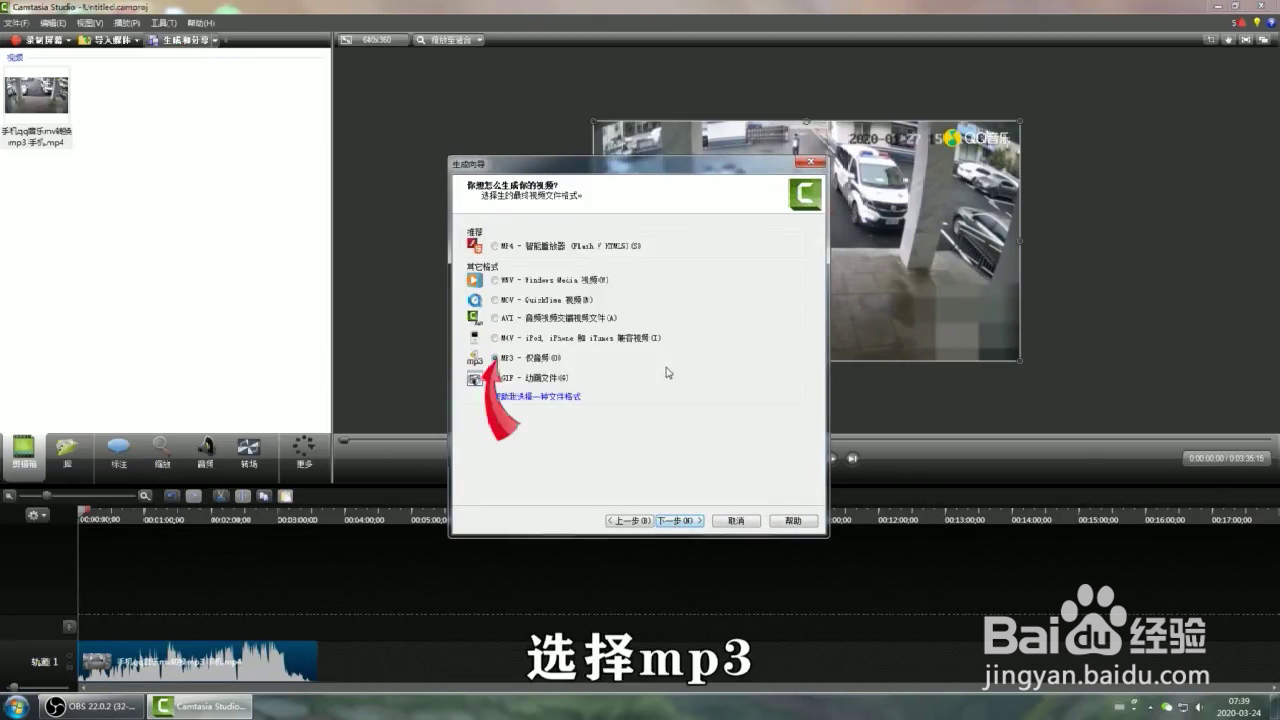The height and width of the screenshot is (720, 1280).
Task: Choose the AVI 音频视频交错 format option
Action: (494, 318)
